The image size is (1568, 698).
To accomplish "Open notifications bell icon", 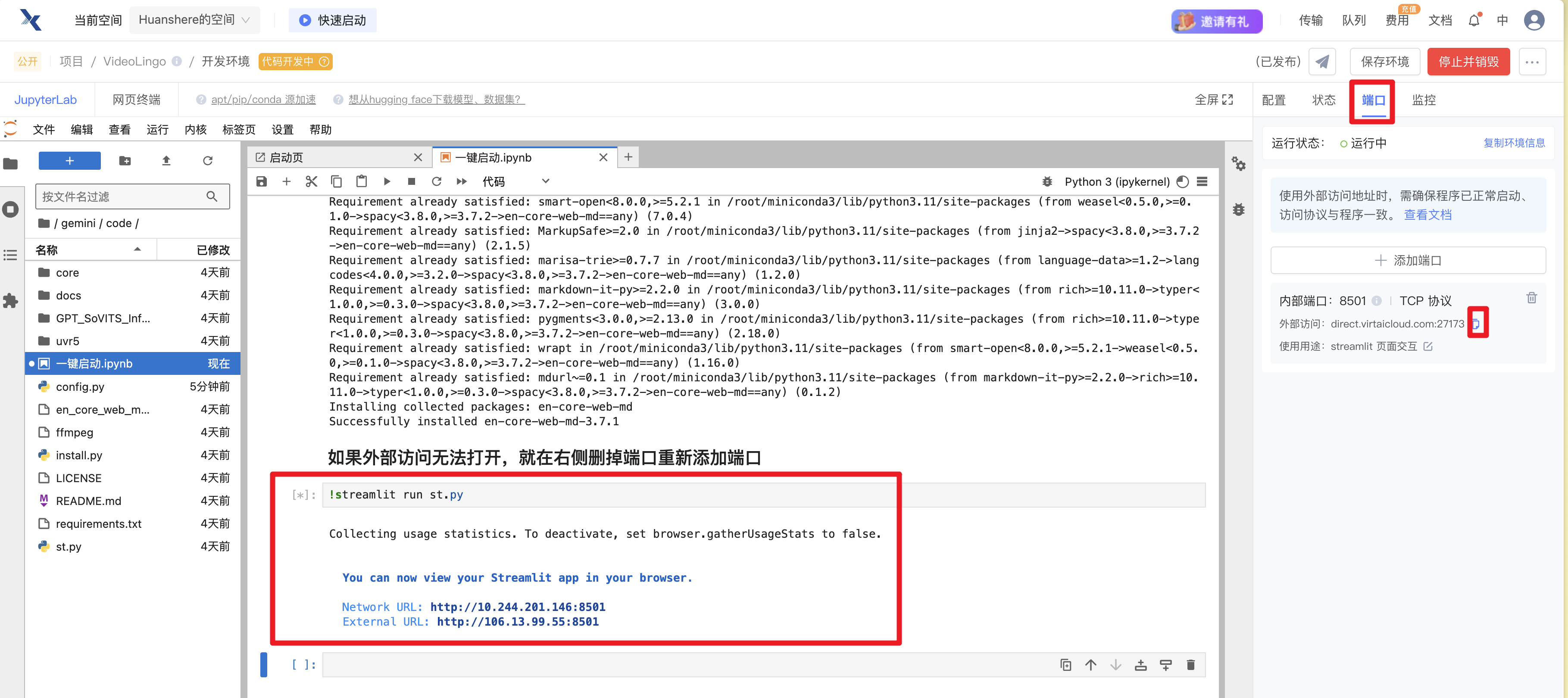I will 1474,21.
